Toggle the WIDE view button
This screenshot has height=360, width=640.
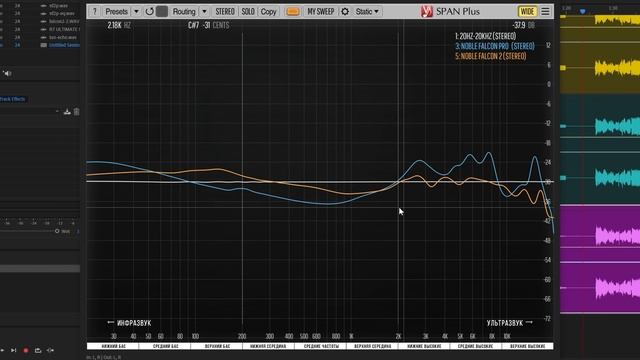pyautogui.click(x=527, y=11)
